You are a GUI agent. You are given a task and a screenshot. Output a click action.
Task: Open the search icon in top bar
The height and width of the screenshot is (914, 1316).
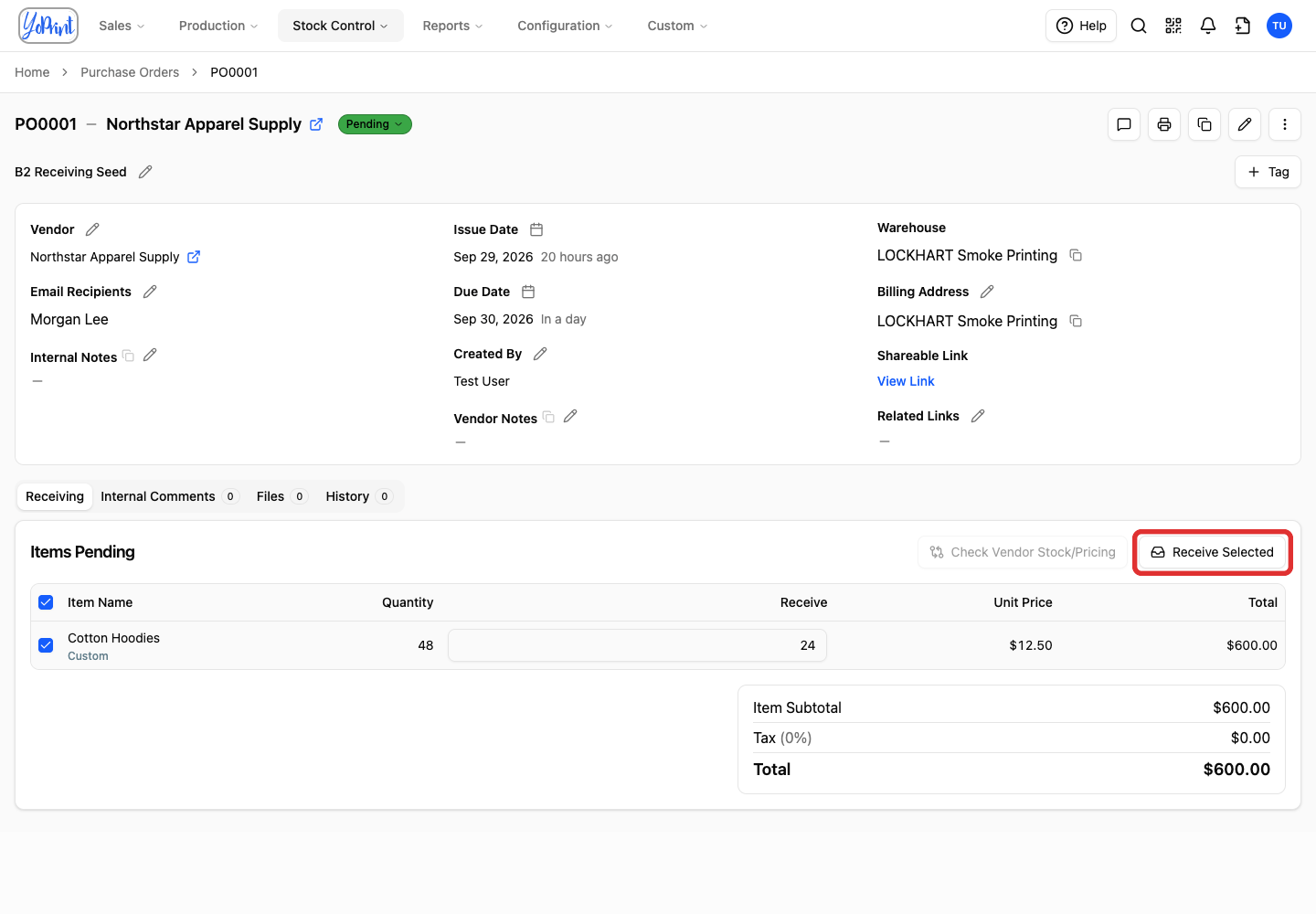[1139, 26]
